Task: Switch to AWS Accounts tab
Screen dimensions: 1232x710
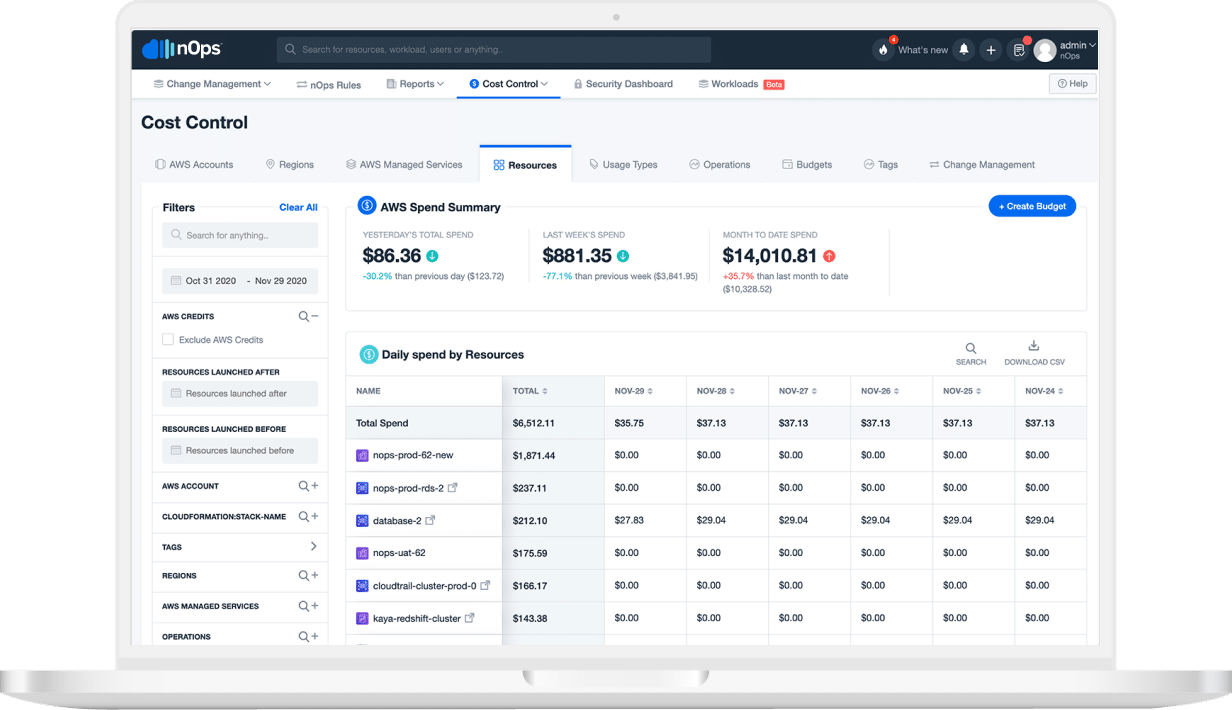Action: (194, 164)
